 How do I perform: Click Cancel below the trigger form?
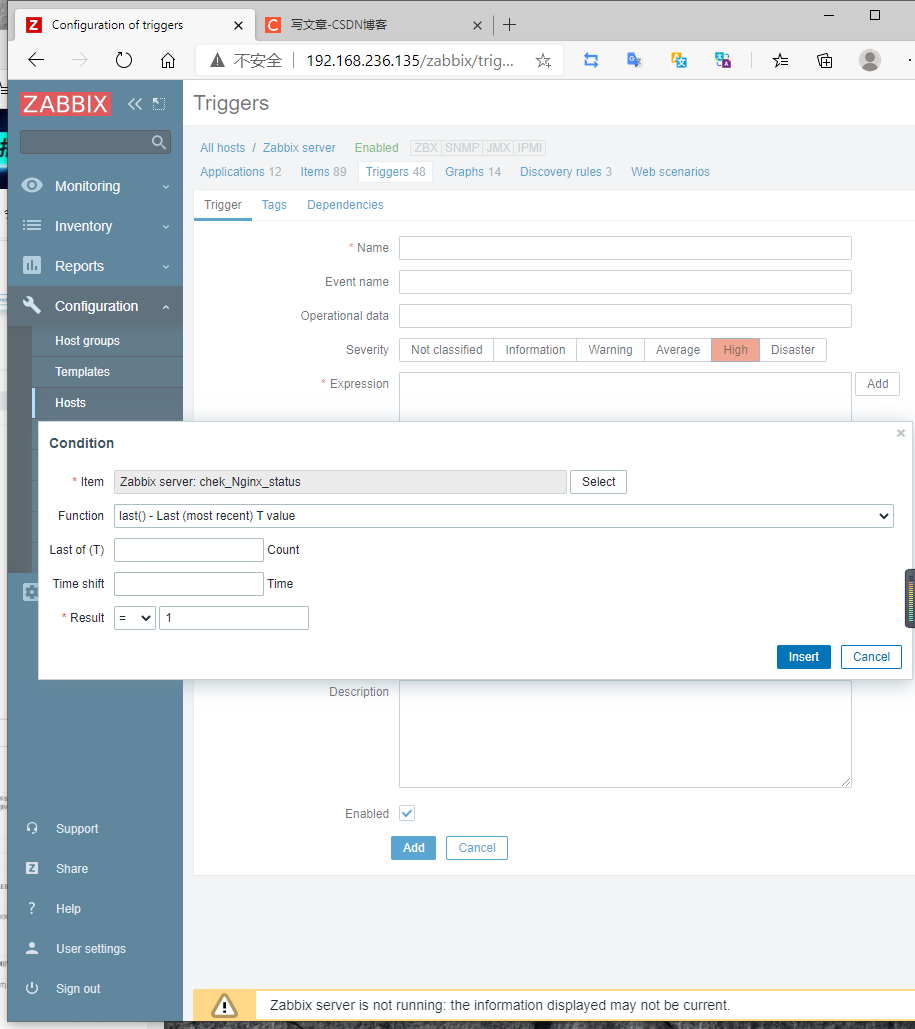point(477,848)
